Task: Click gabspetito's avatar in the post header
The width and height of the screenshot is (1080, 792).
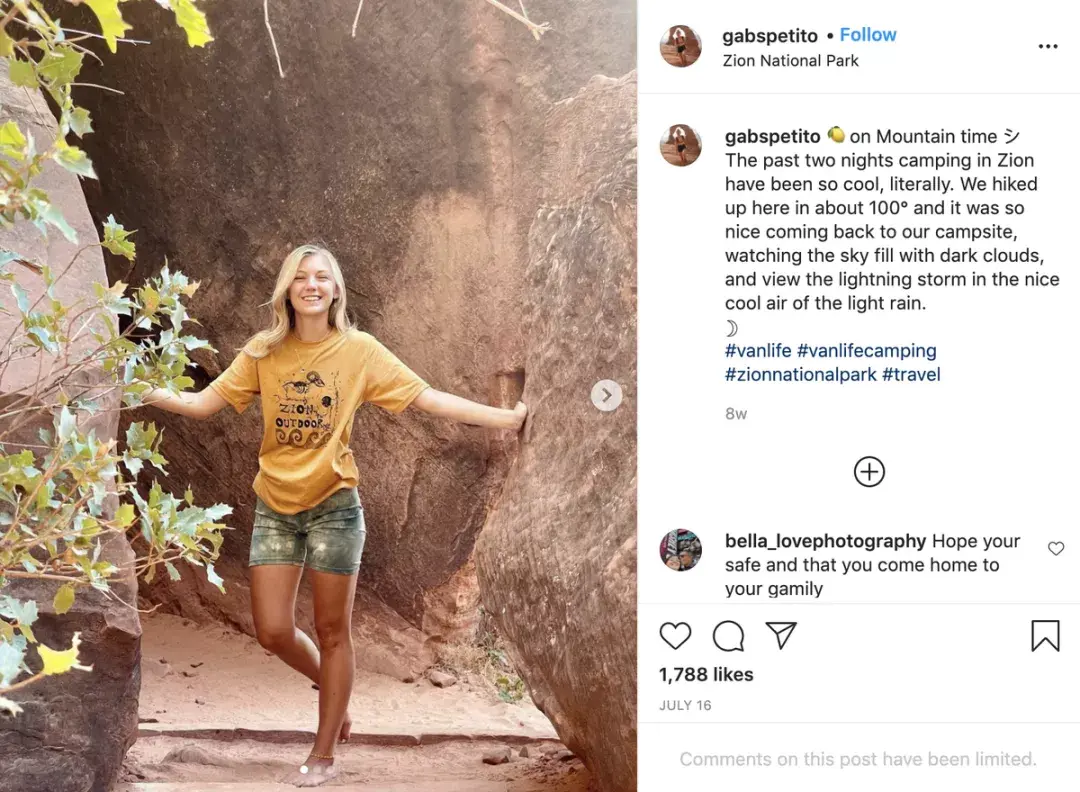Action: click(x=680, y=46)
